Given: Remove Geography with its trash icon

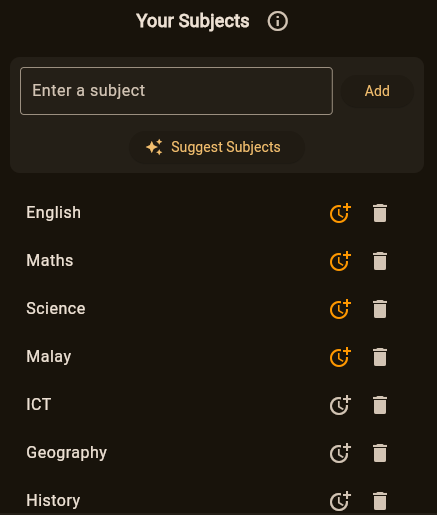Looking at the screenshot, I should pos(380,453).
